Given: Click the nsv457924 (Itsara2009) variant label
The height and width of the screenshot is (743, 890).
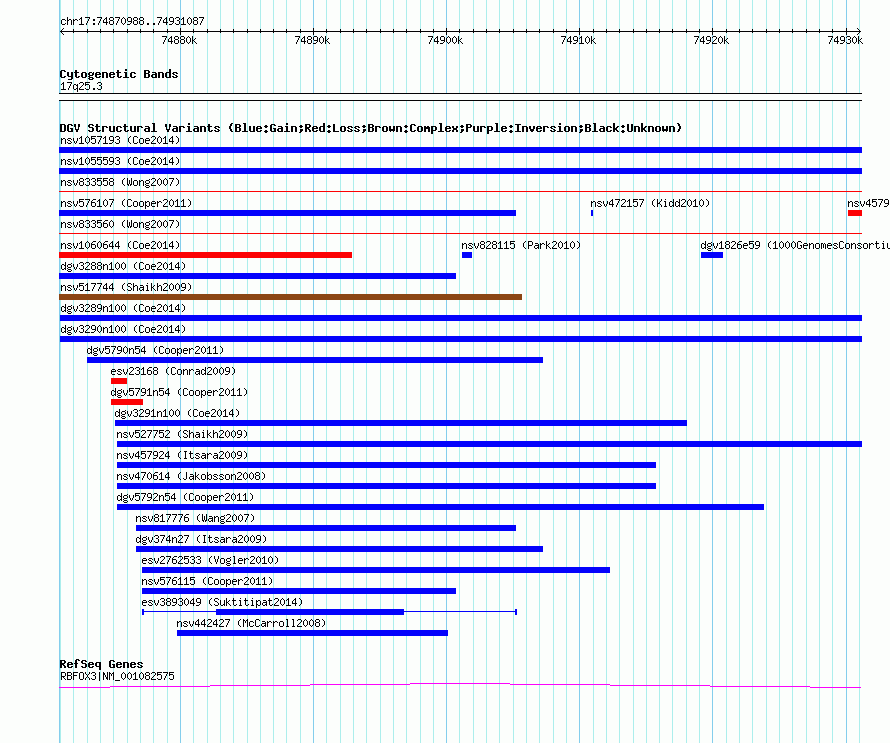Looking at the screenshot, I should point(182,455).
